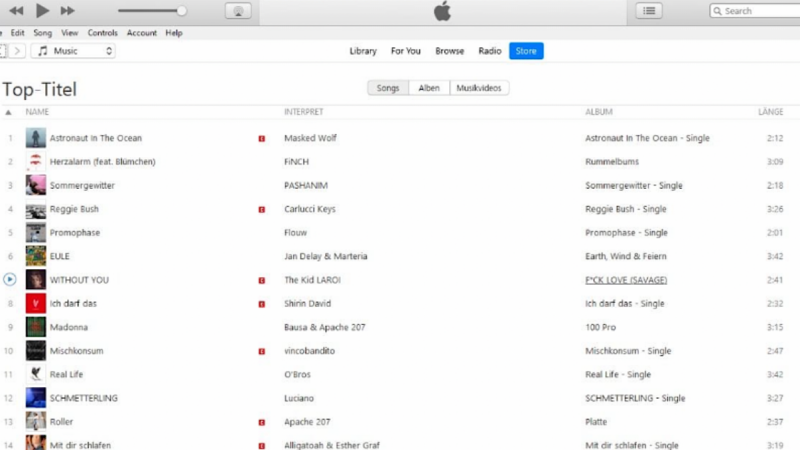Toggle sort order arrow beside NAME header

8,112
